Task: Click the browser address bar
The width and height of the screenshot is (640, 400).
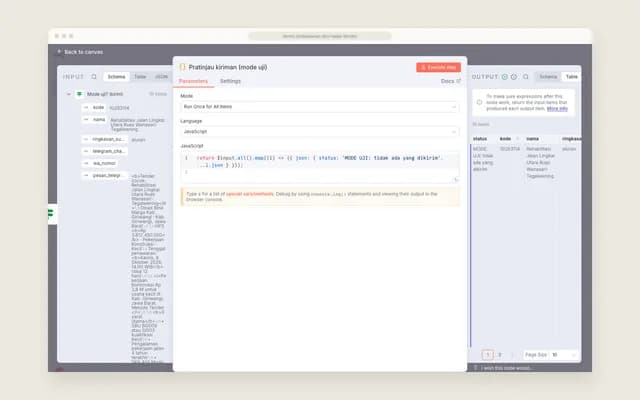Action: [x=320, y=36]
